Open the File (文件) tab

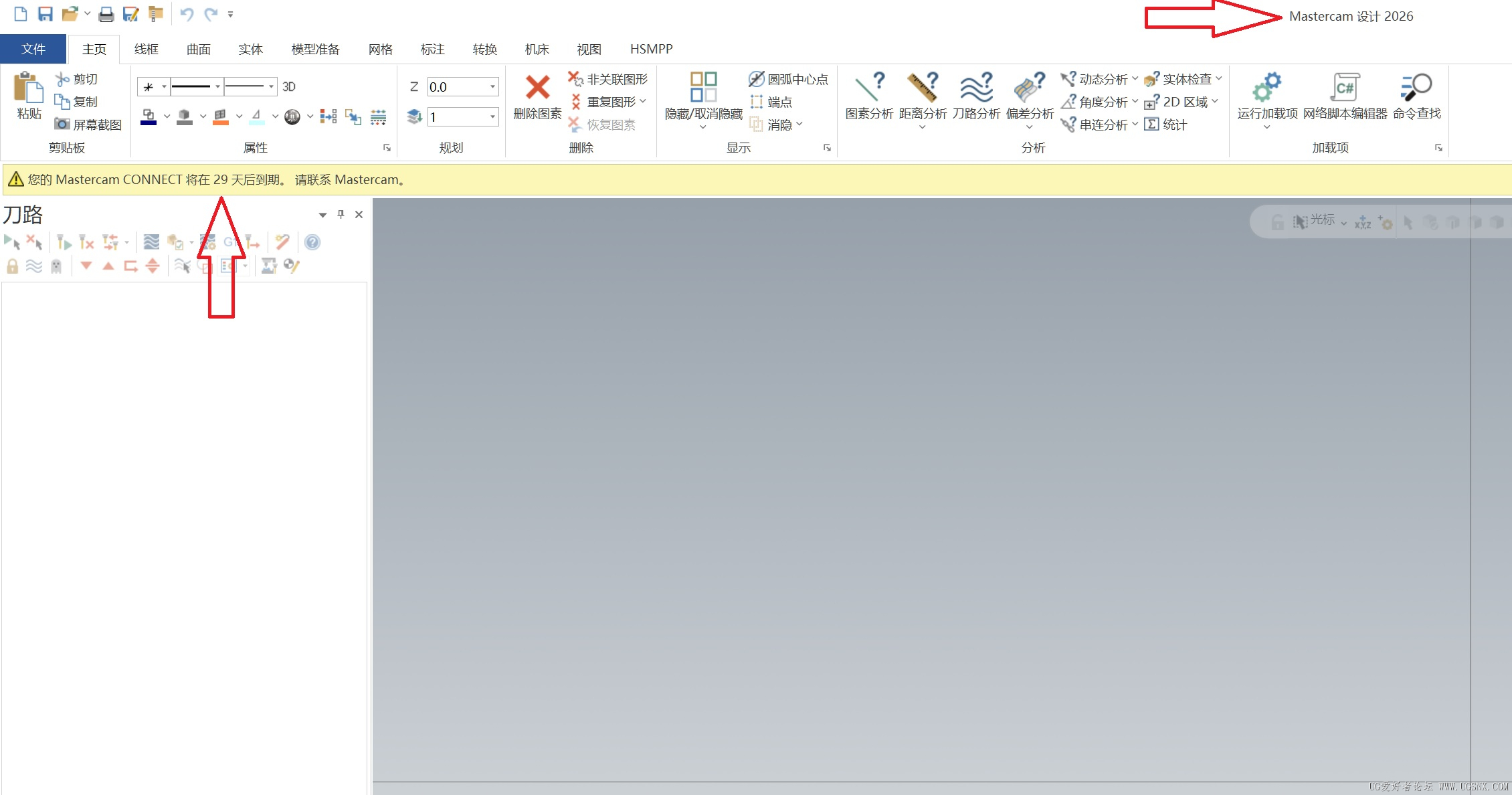click(33, 49)
